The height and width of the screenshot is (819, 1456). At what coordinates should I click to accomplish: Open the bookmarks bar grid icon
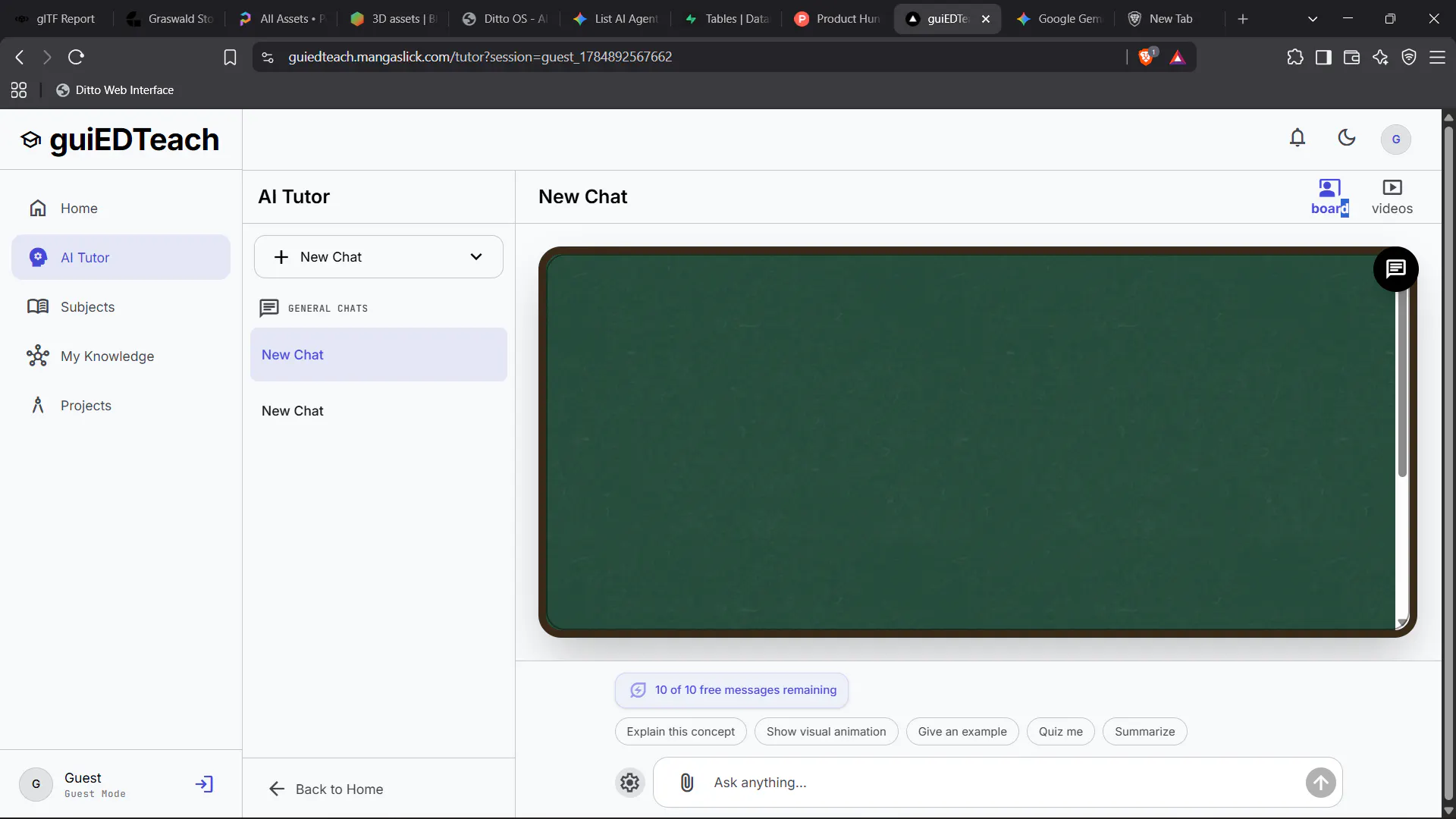pos(19,90)
